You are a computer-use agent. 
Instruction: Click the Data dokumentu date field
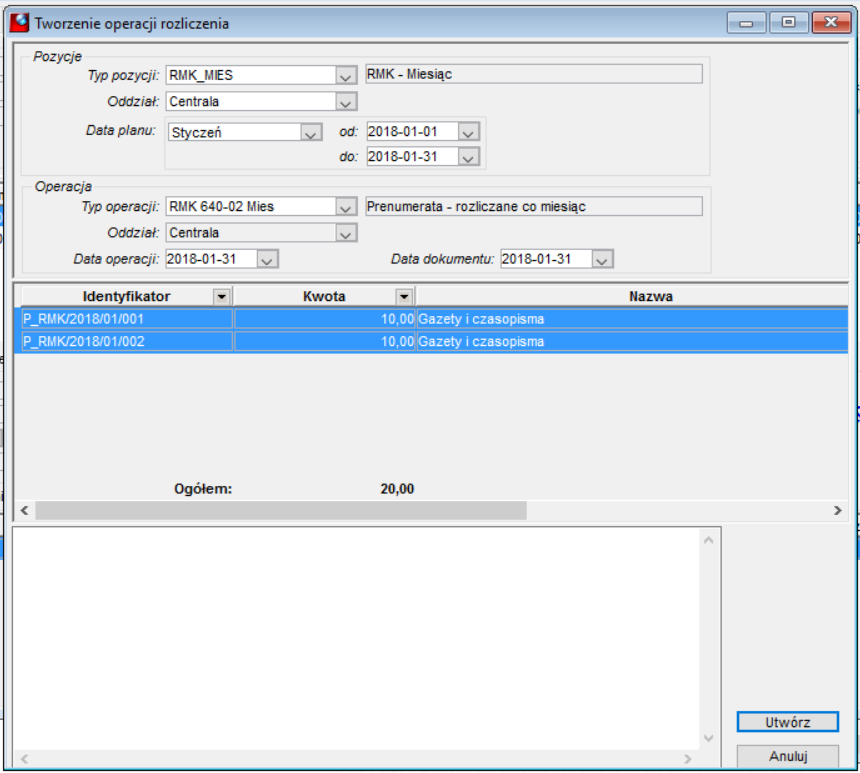(546, 259)
